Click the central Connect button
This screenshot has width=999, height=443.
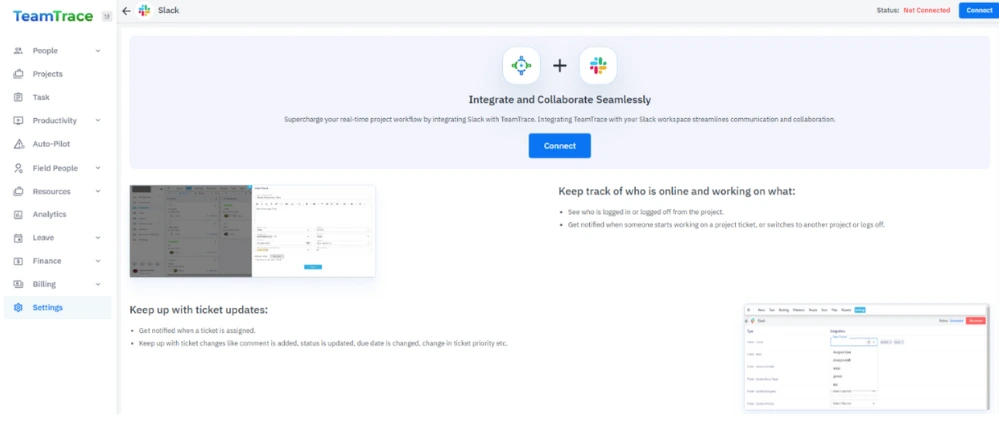559,146
